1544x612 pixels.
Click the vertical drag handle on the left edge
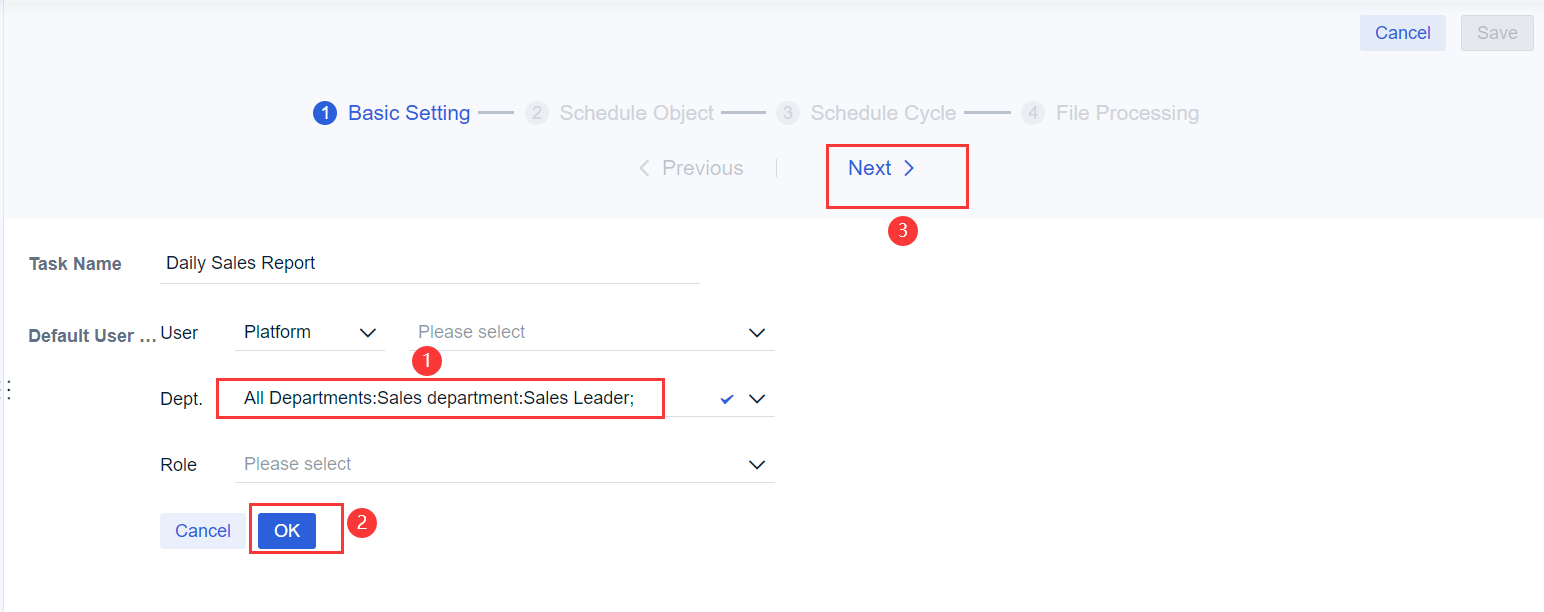coord(8,389)
